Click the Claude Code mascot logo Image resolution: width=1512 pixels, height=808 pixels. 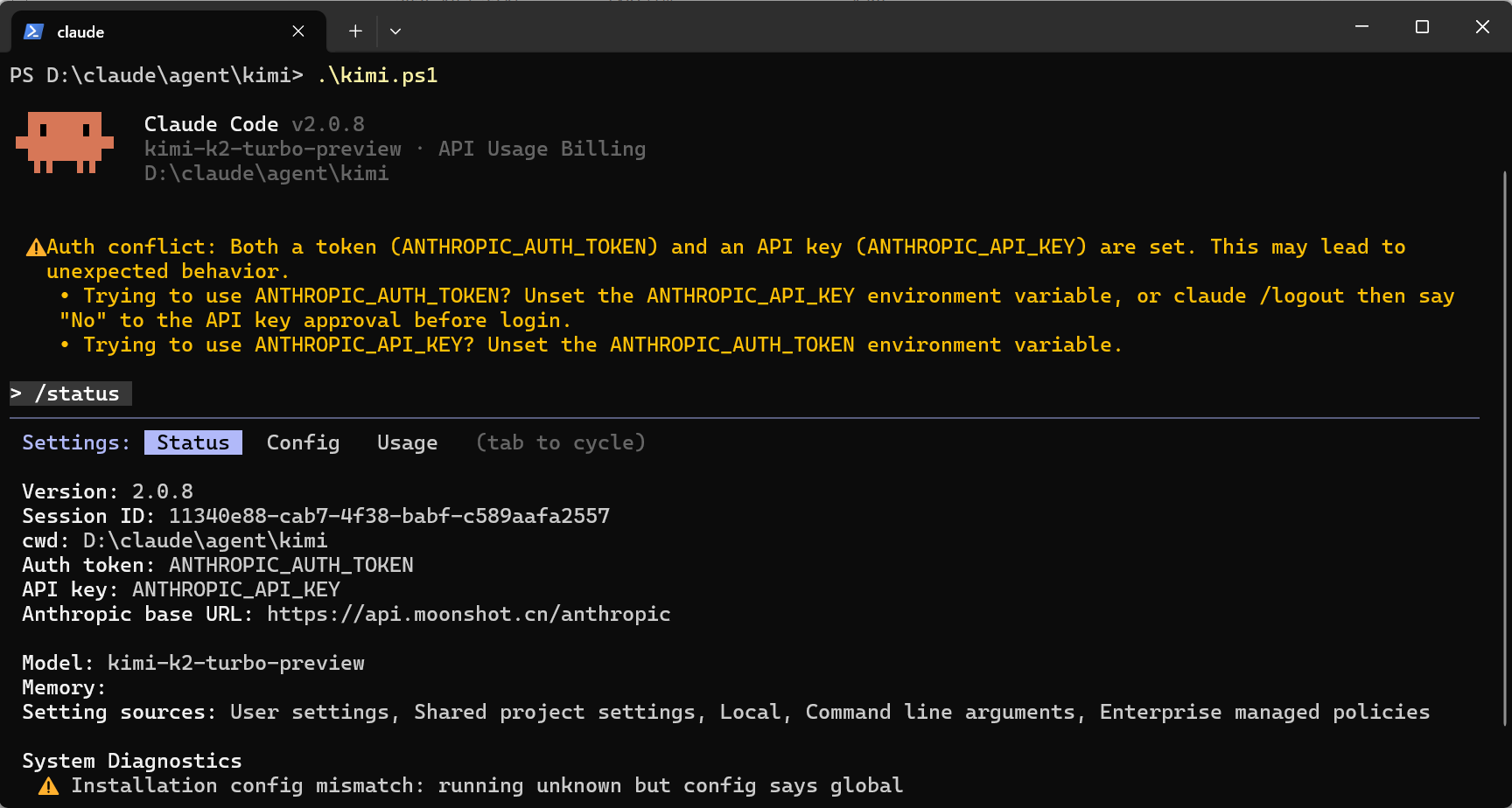click(65, 143)
